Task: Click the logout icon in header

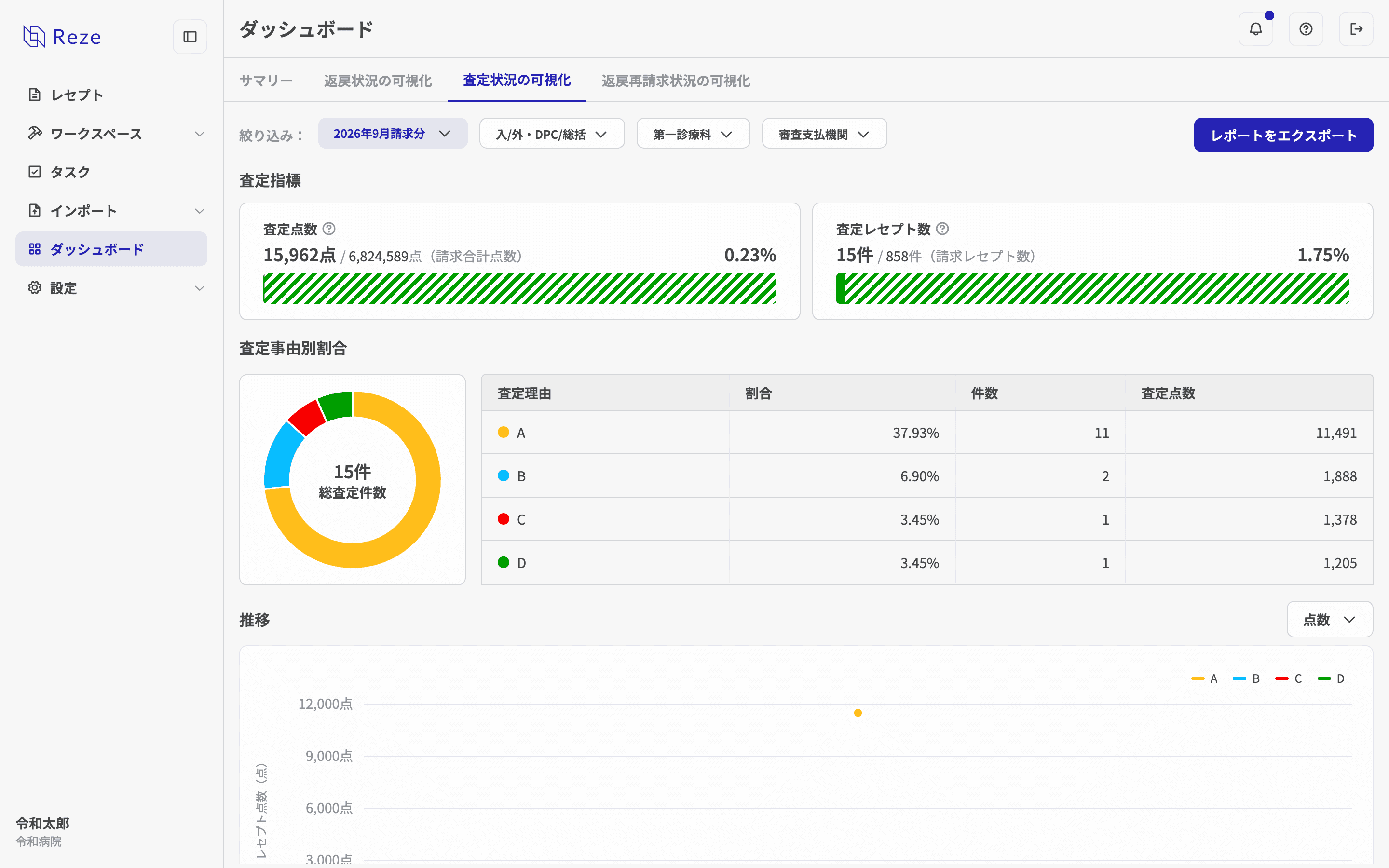Action: click(x=1356, y=29)
